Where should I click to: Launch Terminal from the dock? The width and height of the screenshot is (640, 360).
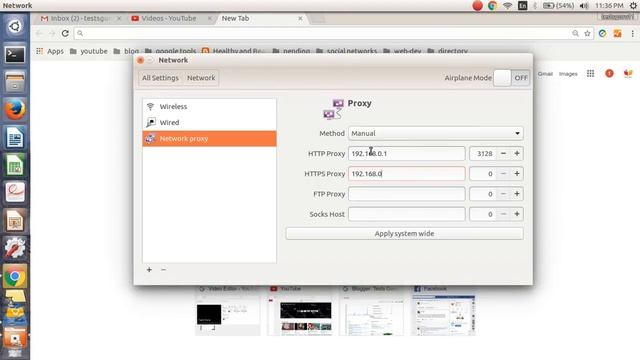click(x=15, y=55)
